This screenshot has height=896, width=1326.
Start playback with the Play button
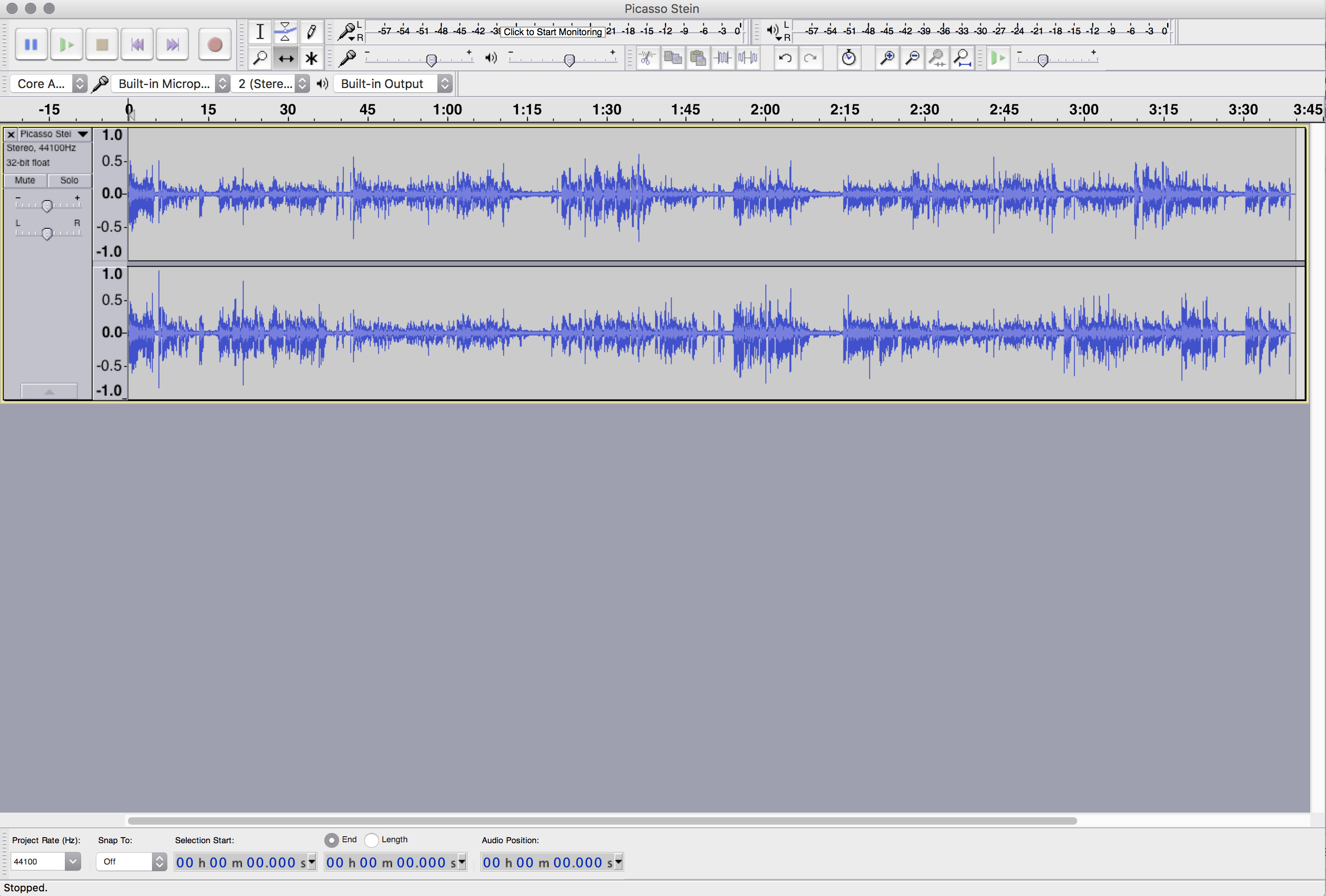tap(67, 44)
